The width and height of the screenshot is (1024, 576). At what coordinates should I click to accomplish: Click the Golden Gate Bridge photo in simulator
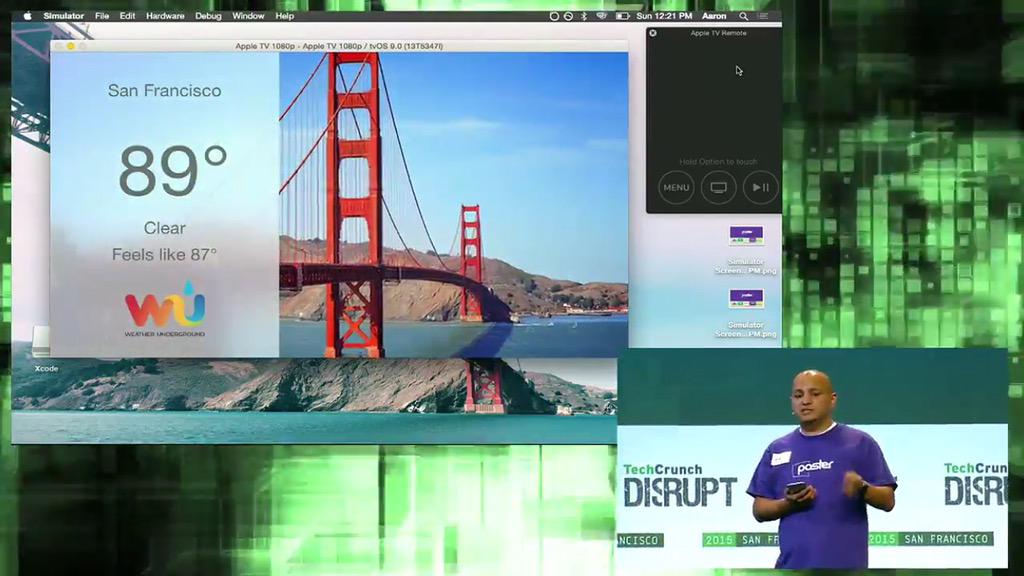454,204
